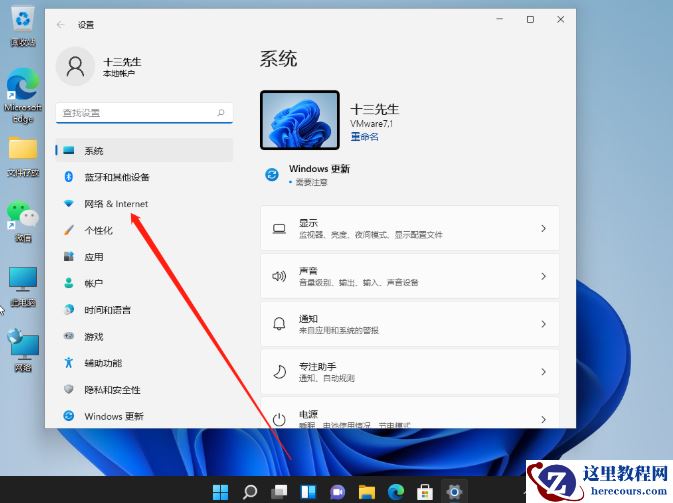Open File Explorer on taskbar
Viewport: 673px width, 503px height.
click(x=367, y=491)
